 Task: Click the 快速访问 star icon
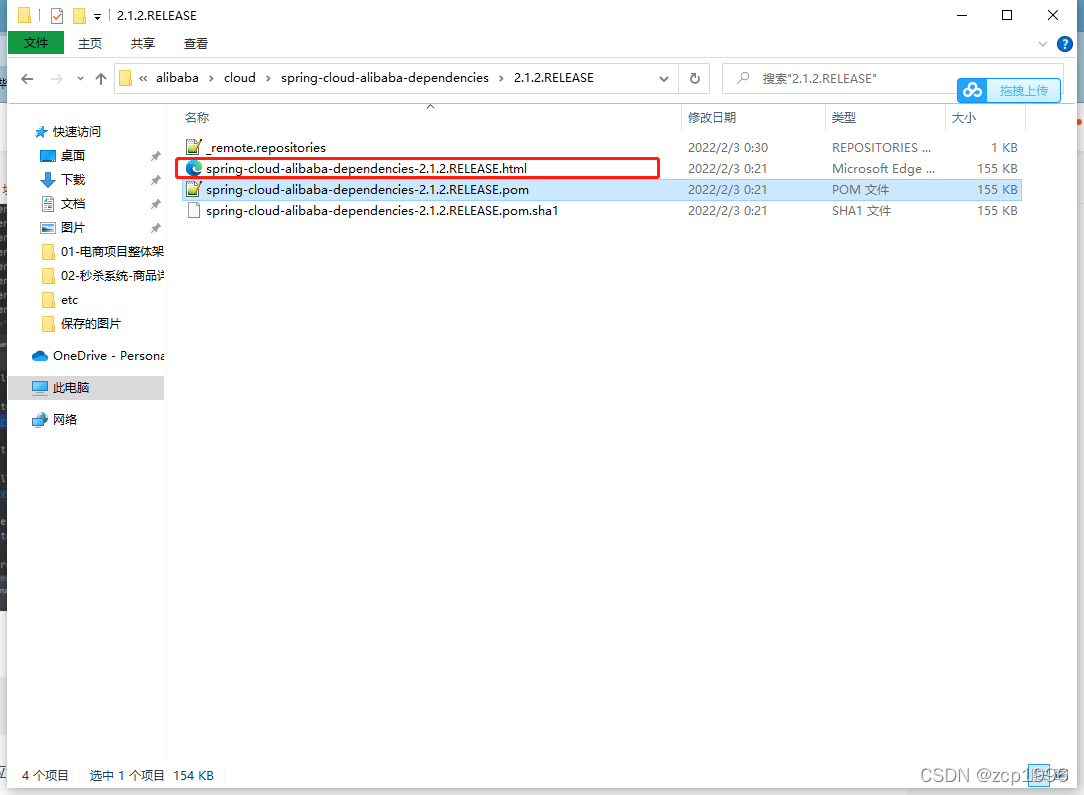point(41,131)
